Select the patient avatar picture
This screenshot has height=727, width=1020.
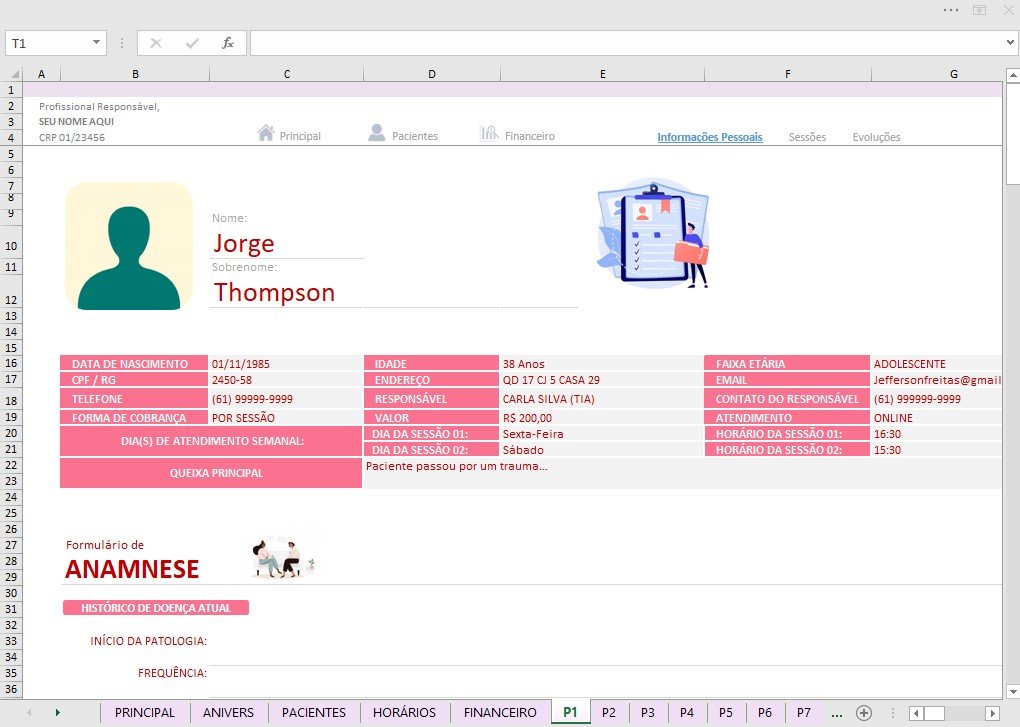tap(129, 246)
